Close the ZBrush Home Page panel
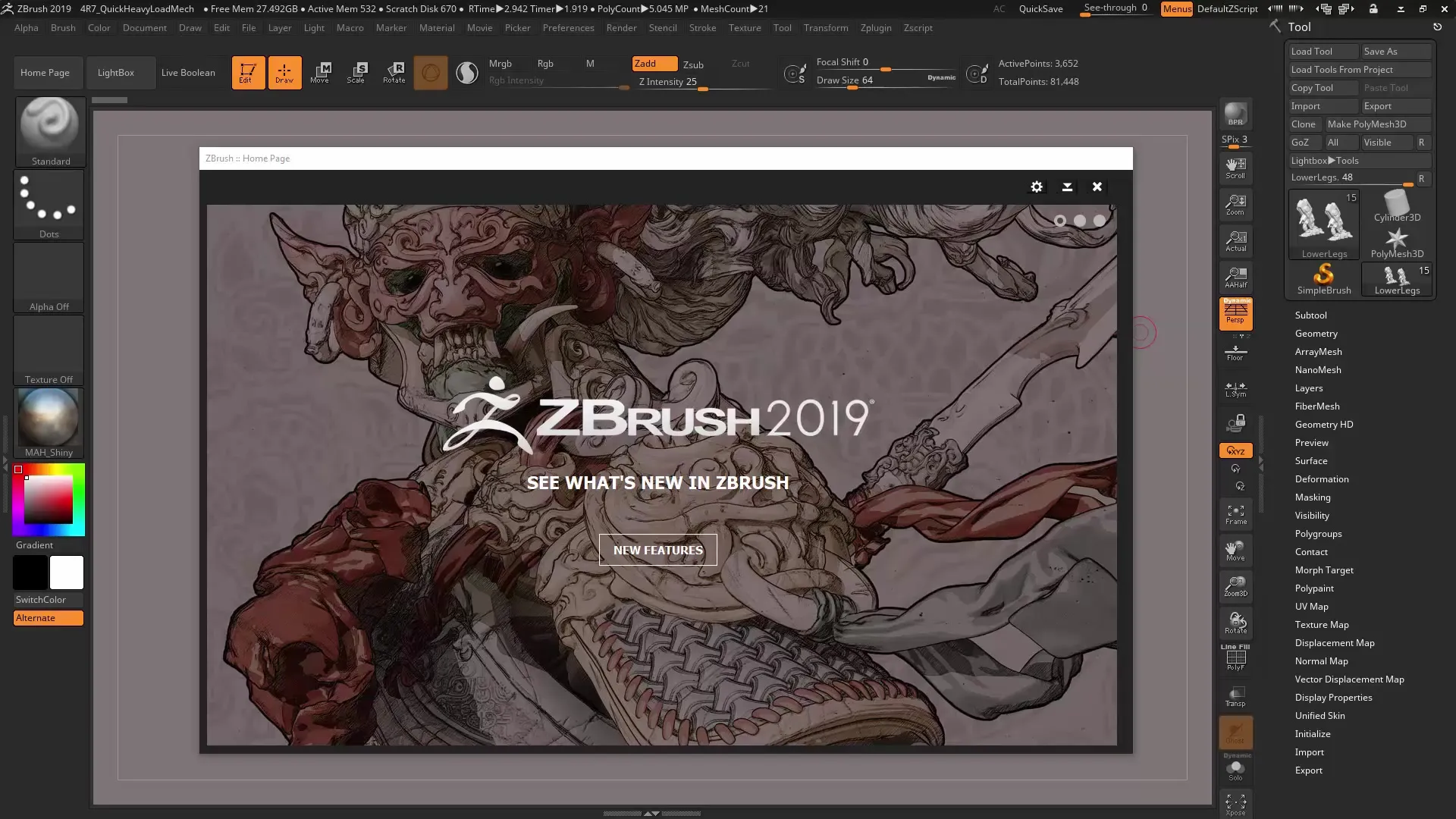 (x=1097, y=187)
